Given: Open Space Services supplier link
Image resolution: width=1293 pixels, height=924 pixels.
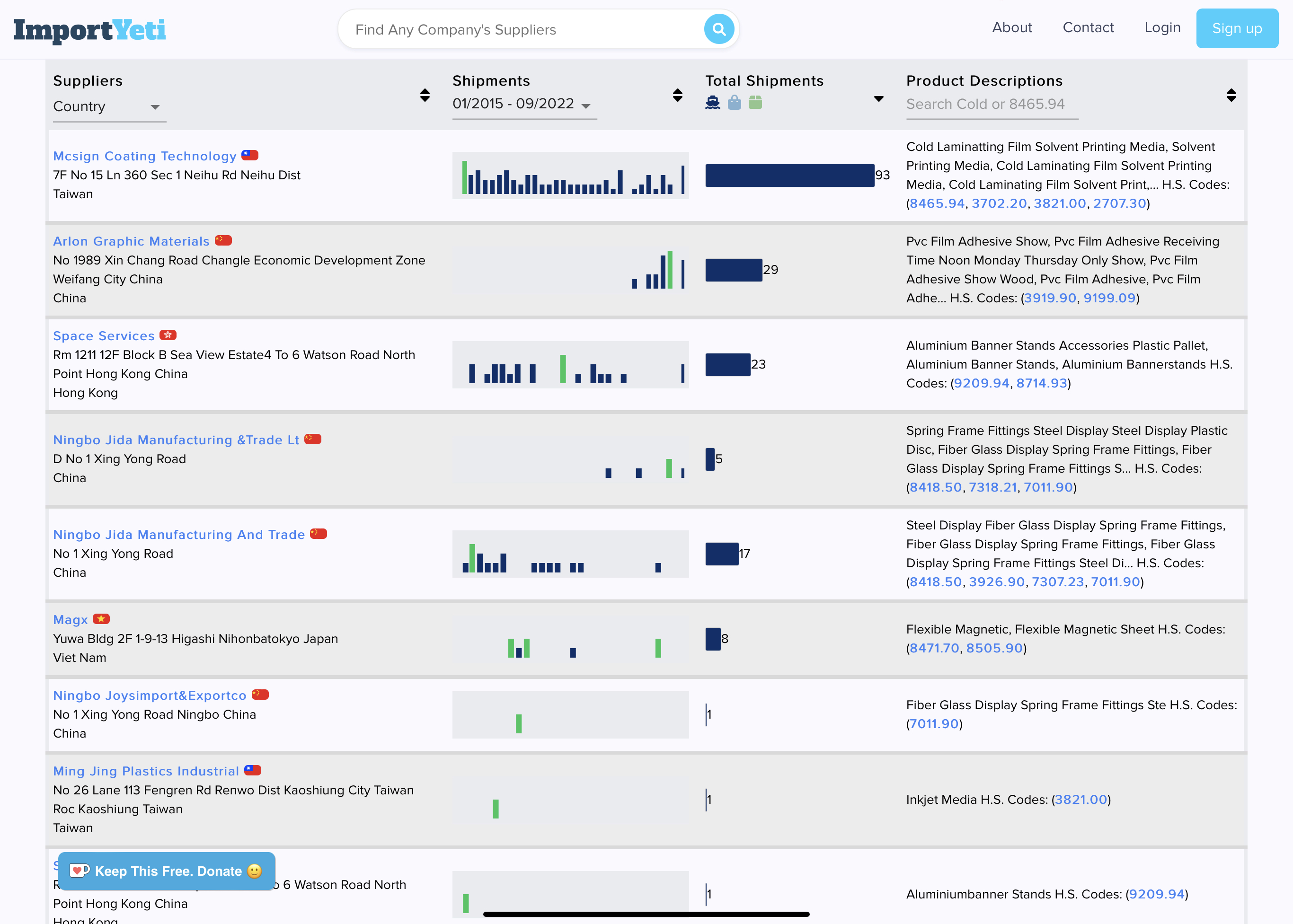Looking at the screenshot, I should coord(104,336).
